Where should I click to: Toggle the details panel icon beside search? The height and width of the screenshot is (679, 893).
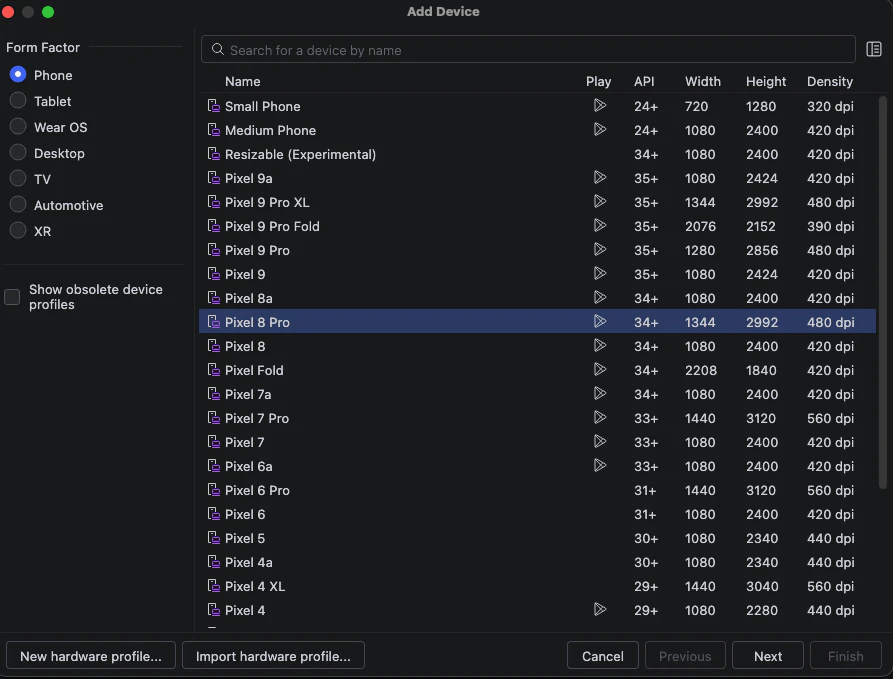(874, 50)
